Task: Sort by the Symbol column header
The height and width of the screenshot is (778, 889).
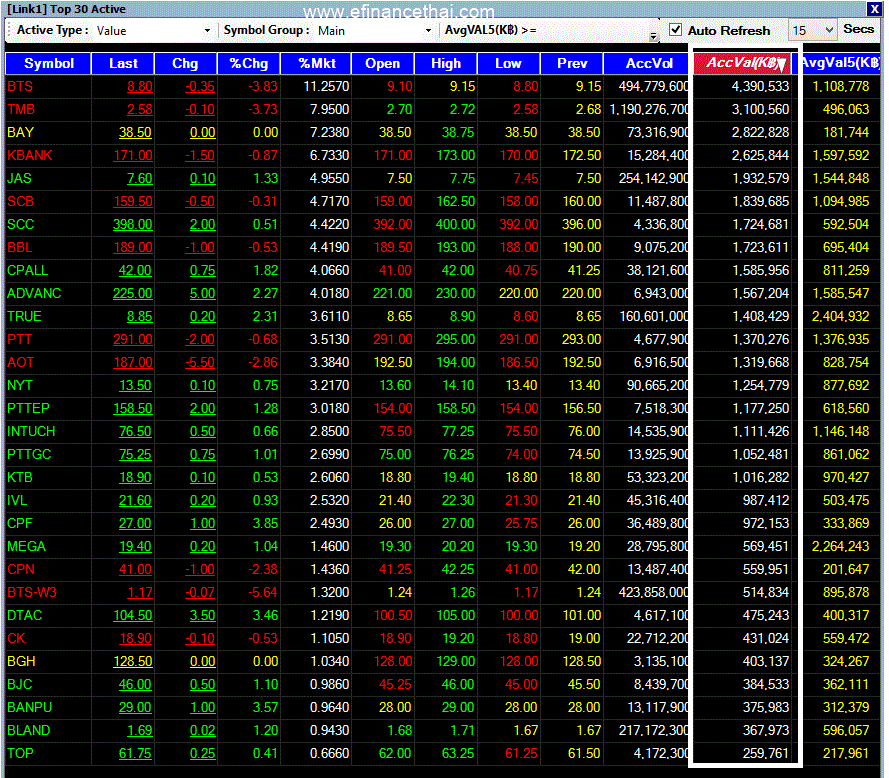Action: 48,64
